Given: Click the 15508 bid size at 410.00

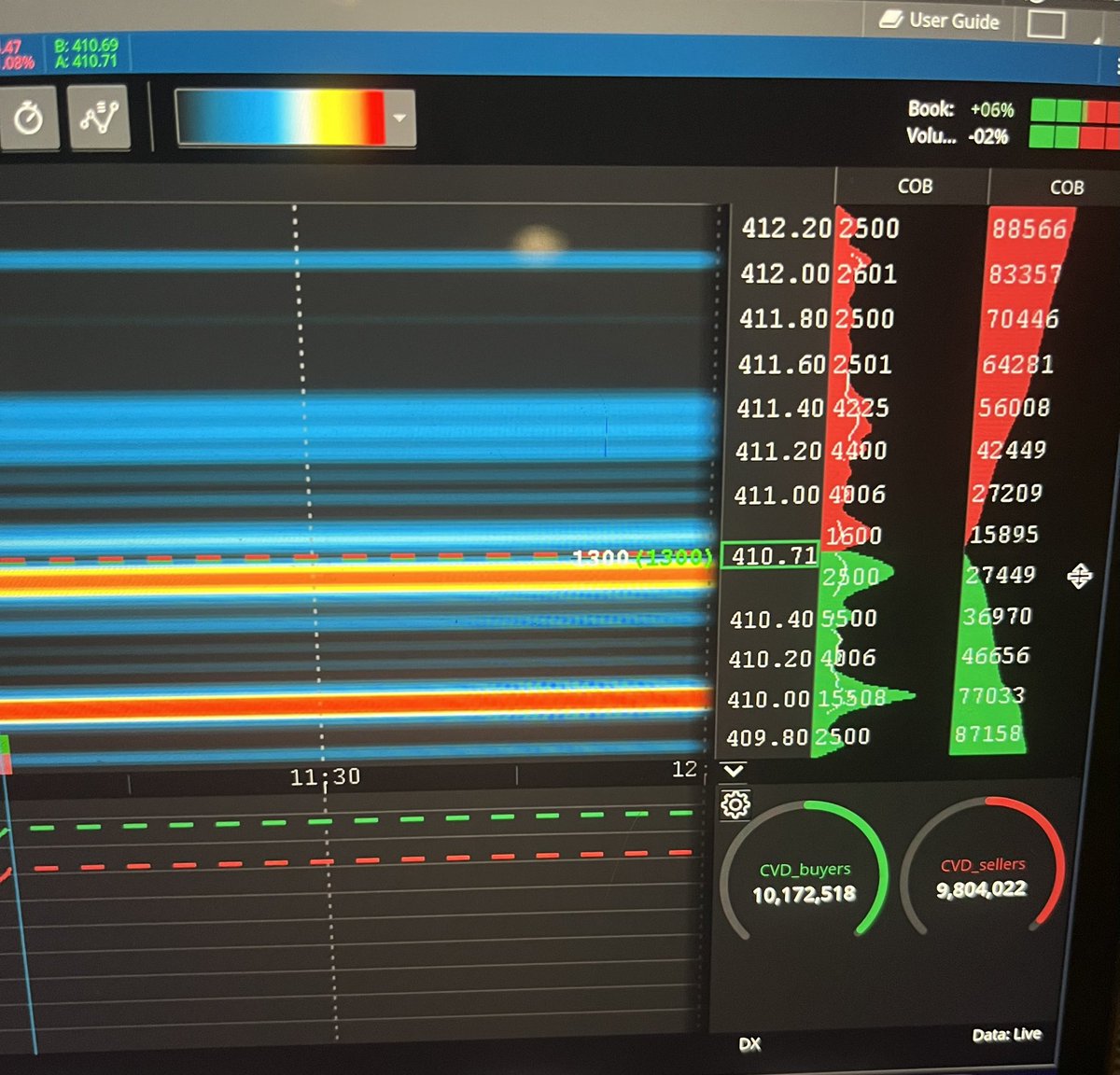Looking at the screenshot, I should (x=851, y=699).
